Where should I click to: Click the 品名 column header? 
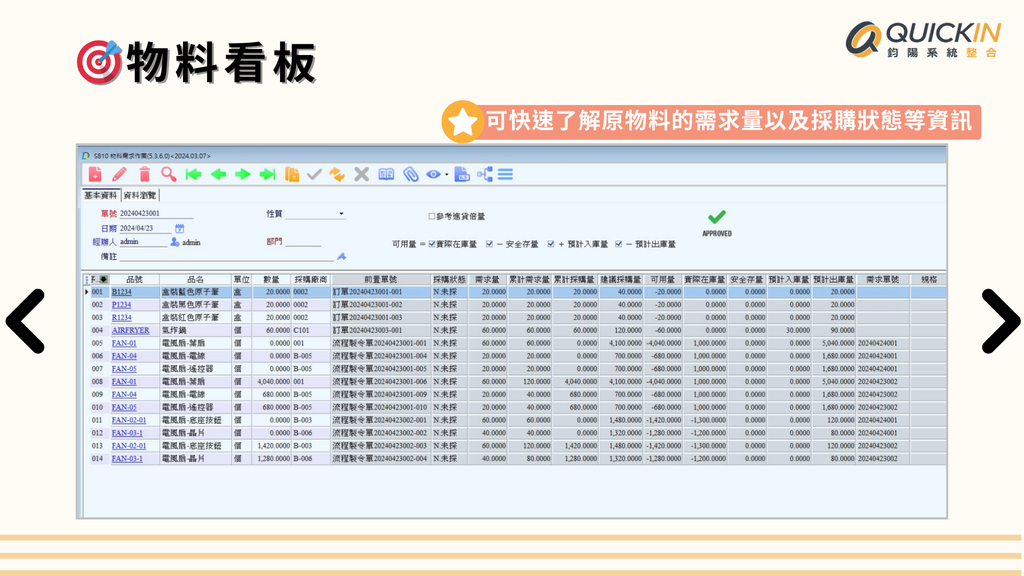[x=195, y=280]
